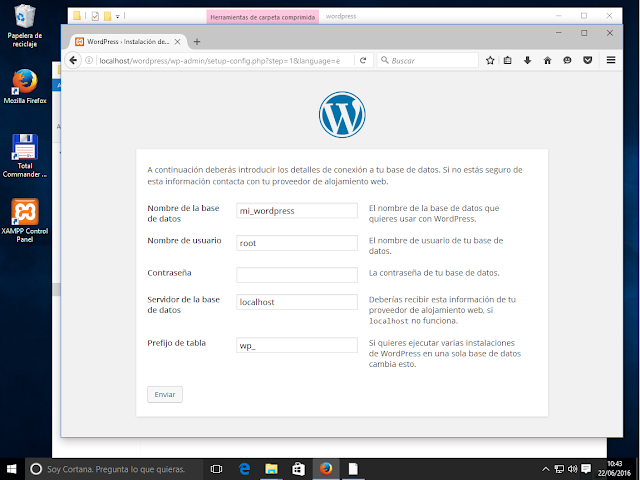Click the database server field localhost

click(297, 302)
